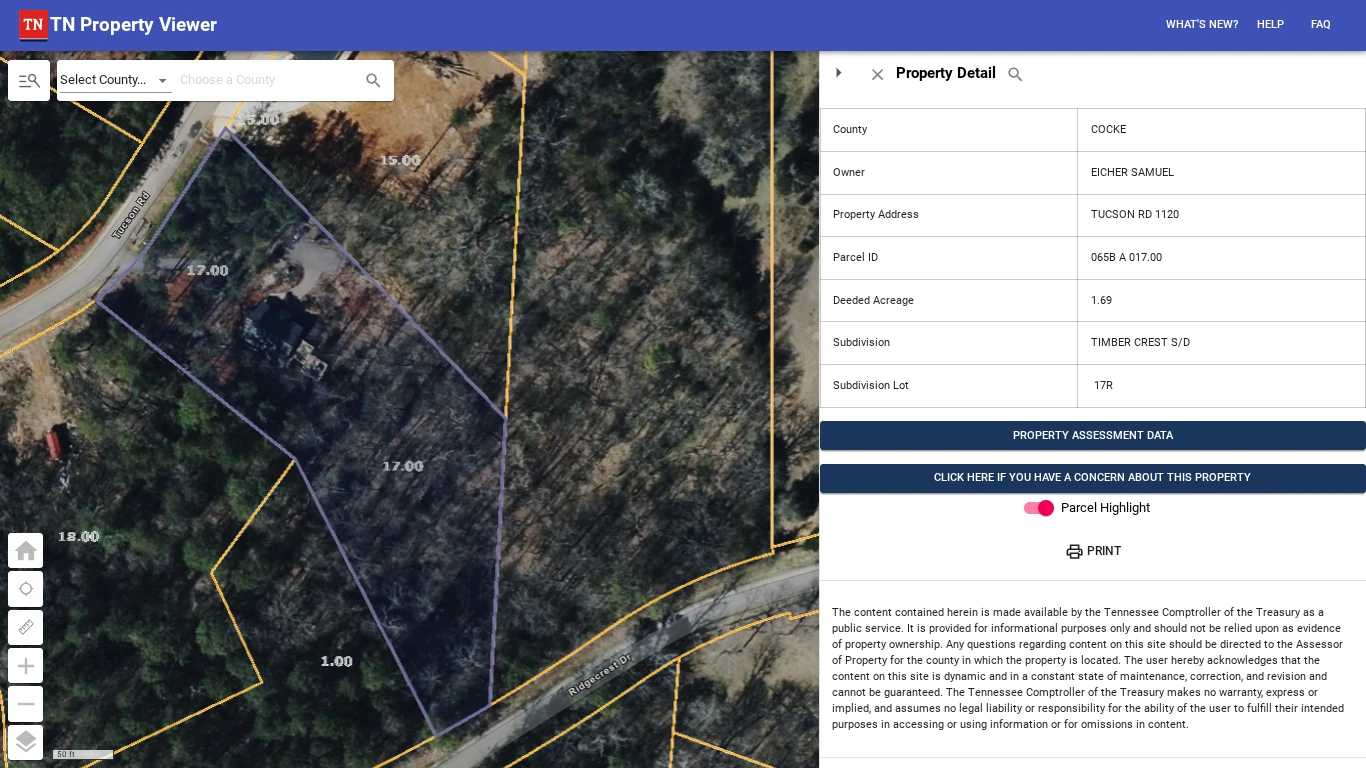Select the measure ruler tool

coord(26,628)
